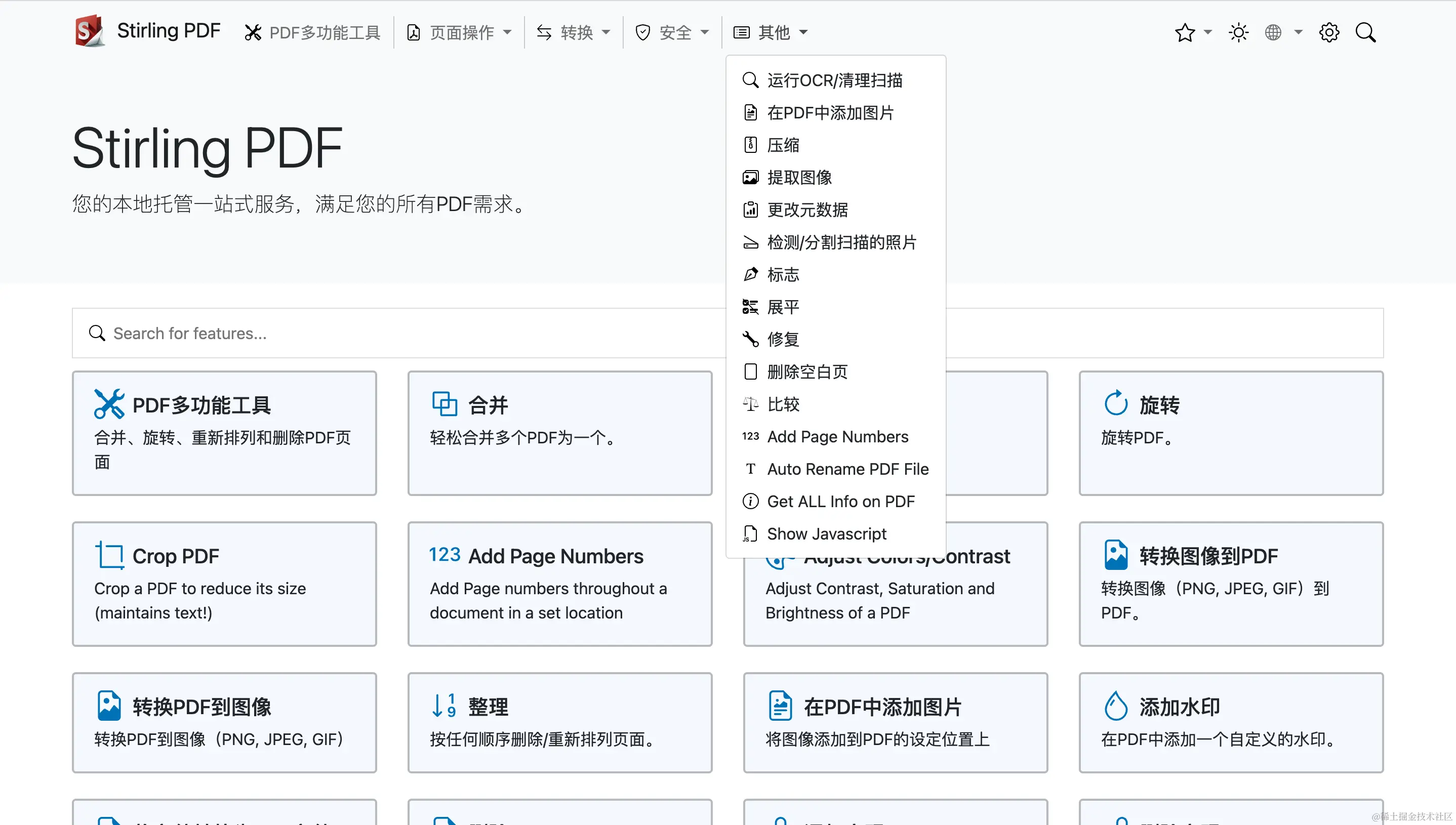
Task: Select Auto Rename PDF File menu item
Action: pyautogui.click(x=835, y=469)
